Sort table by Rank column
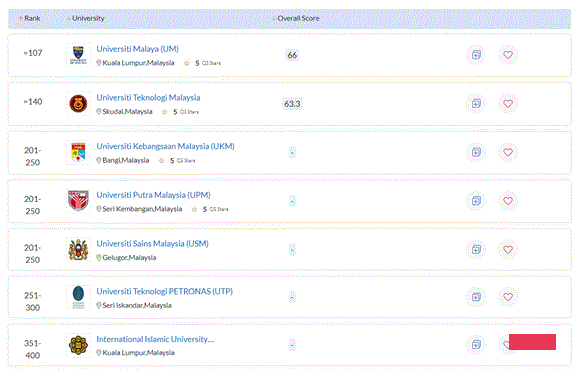This screenshot has width=576, height=370. click(x=29, y=18)
